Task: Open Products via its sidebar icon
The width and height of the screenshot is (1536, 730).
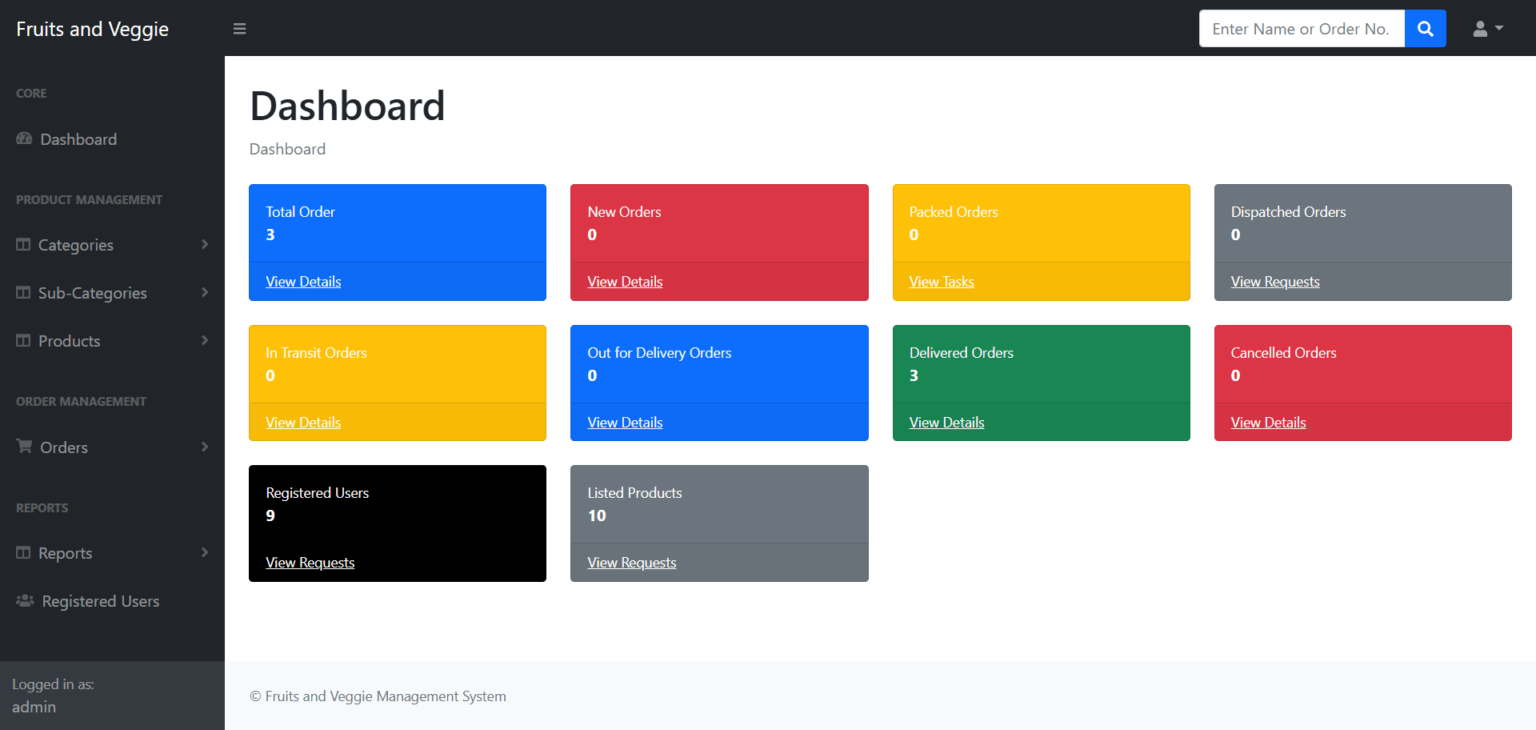Action: point(22,341)
